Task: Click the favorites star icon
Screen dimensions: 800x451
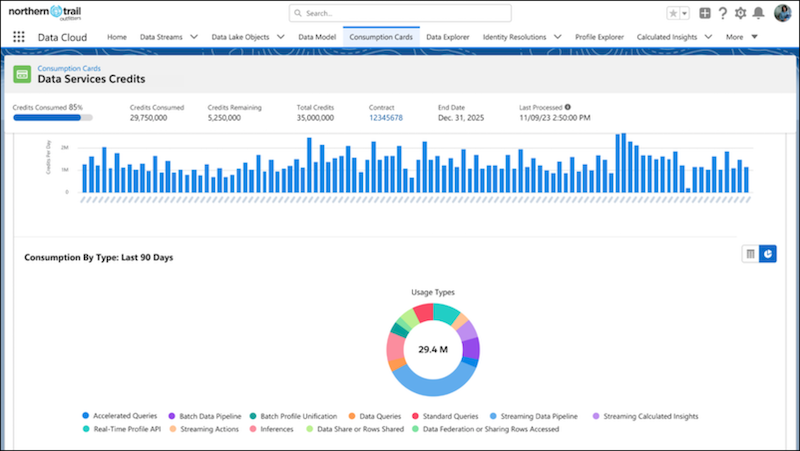Action: pyautogui.click(x=673, y=13)
